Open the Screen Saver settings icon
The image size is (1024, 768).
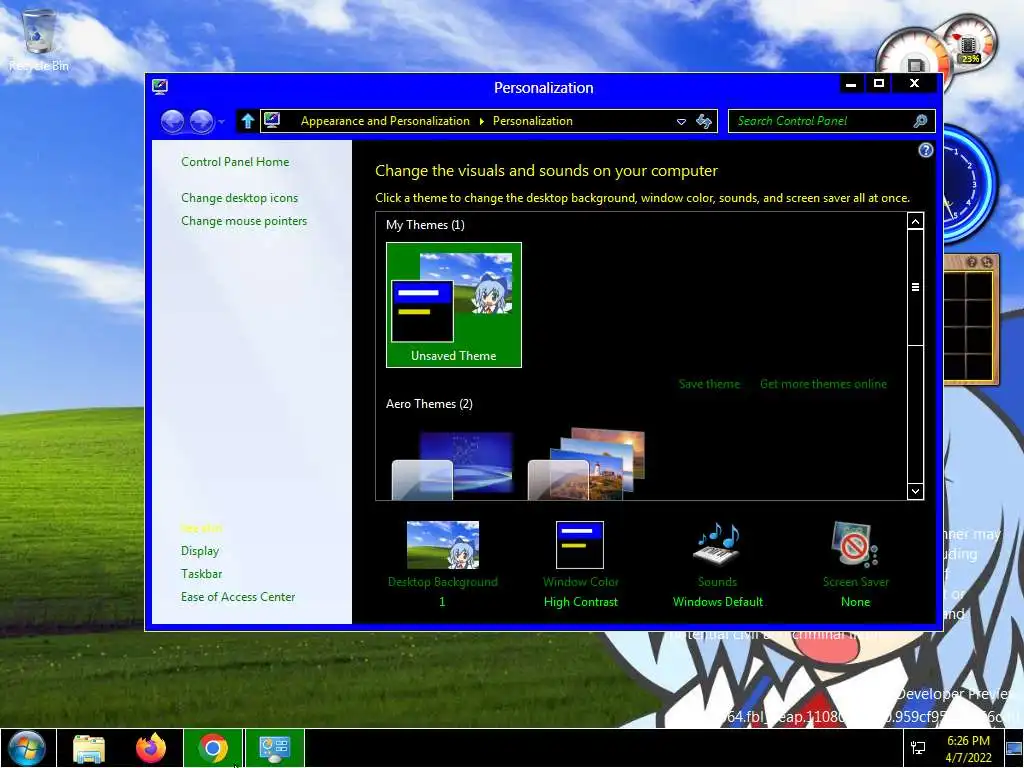point(855,543)
